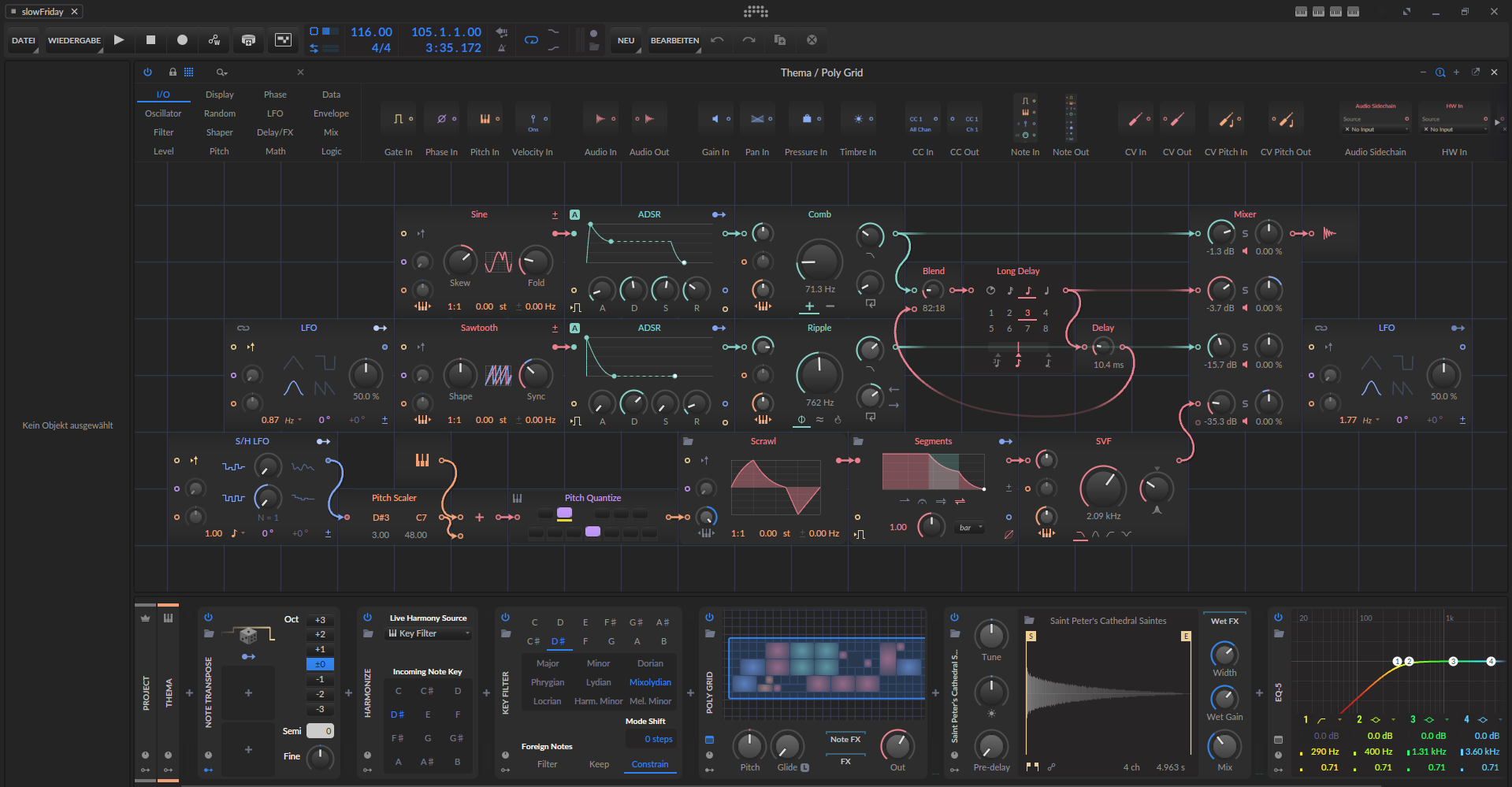This screenshot has height=787, width=1512.
Task: Select the Pitch In module icon
Action: pyautogui.click(x=485, y=119)
